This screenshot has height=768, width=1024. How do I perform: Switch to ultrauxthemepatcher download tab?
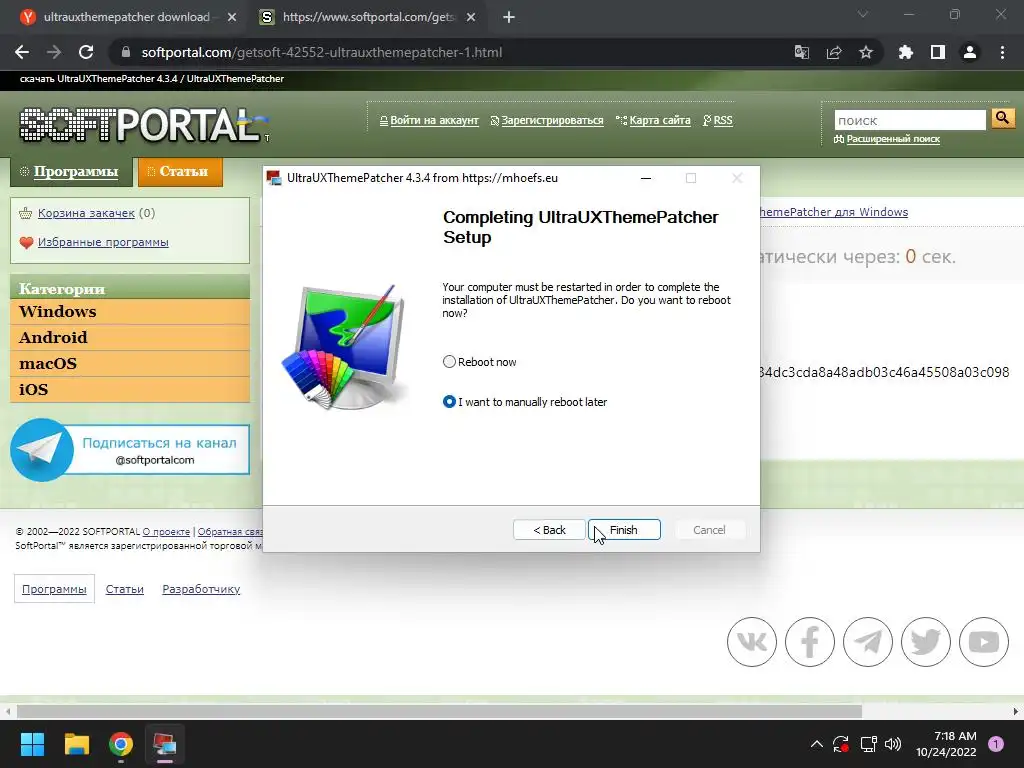coord(127,18)
